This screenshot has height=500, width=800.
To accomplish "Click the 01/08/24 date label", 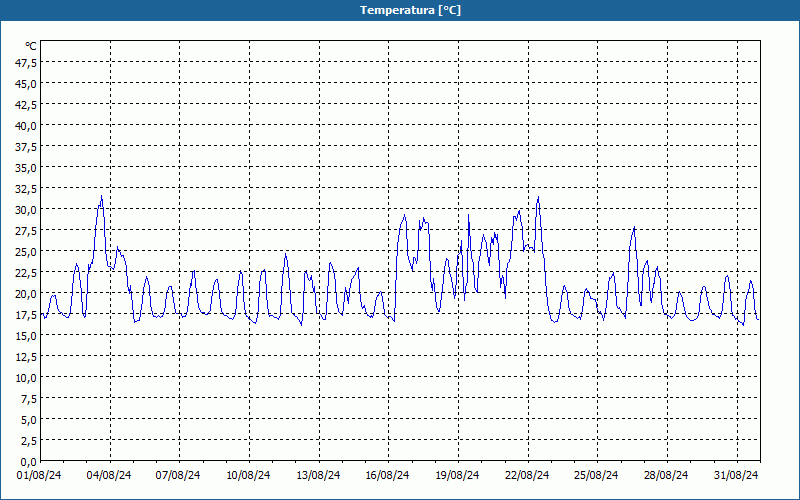I will click(39, 476).
